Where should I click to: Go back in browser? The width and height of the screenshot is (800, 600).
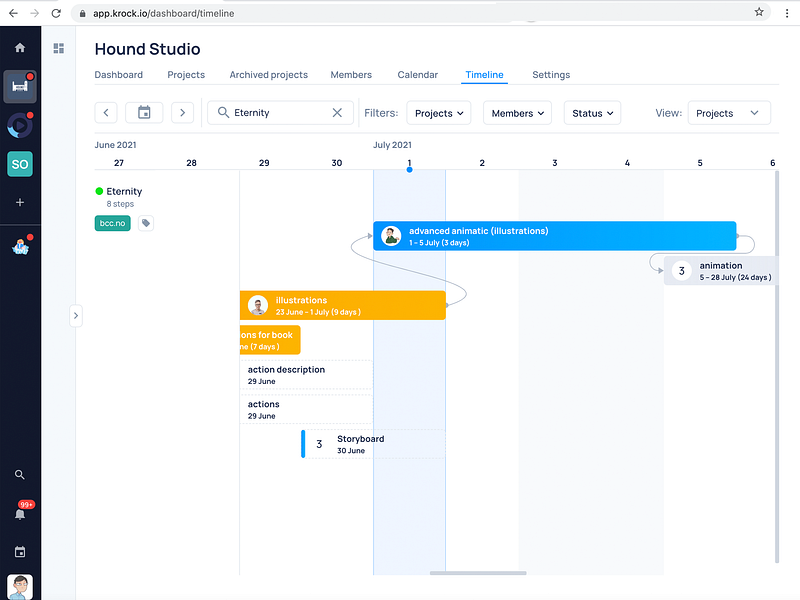(x=14, y=13)
